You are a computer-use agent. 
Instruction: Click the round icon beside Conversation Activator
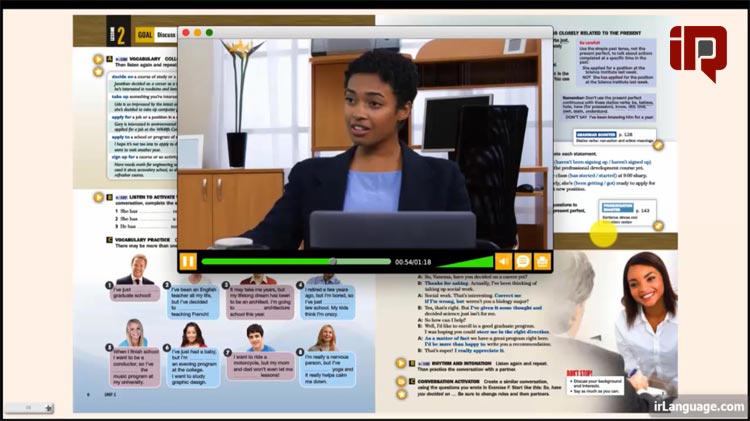click(401, 382)
